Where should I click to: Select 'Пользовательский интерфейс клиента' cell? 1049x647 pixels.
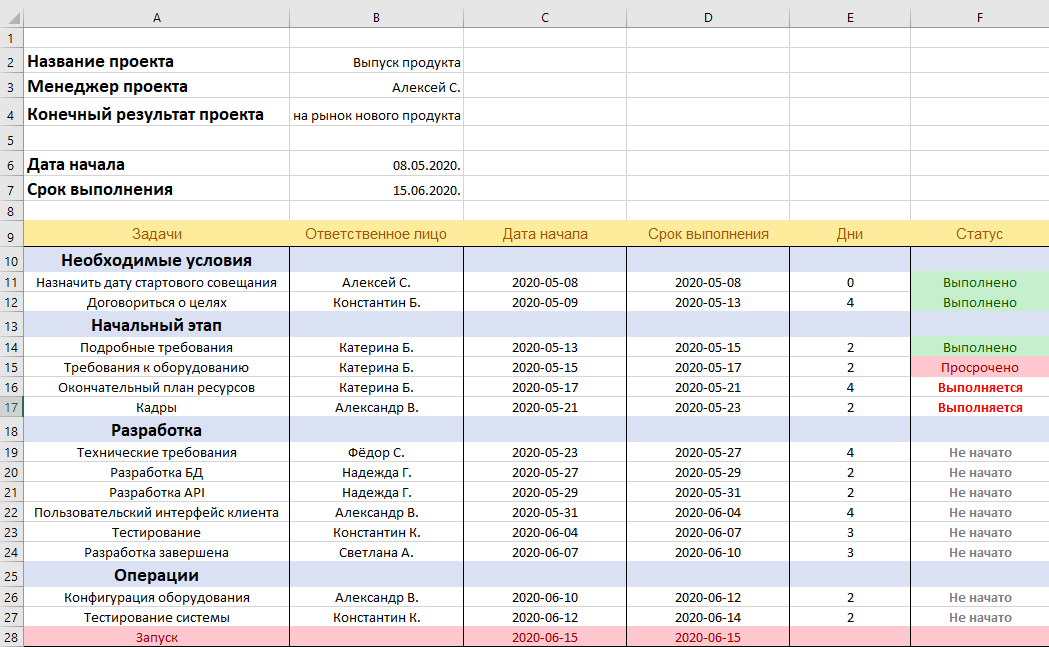(x=157, y=513)
